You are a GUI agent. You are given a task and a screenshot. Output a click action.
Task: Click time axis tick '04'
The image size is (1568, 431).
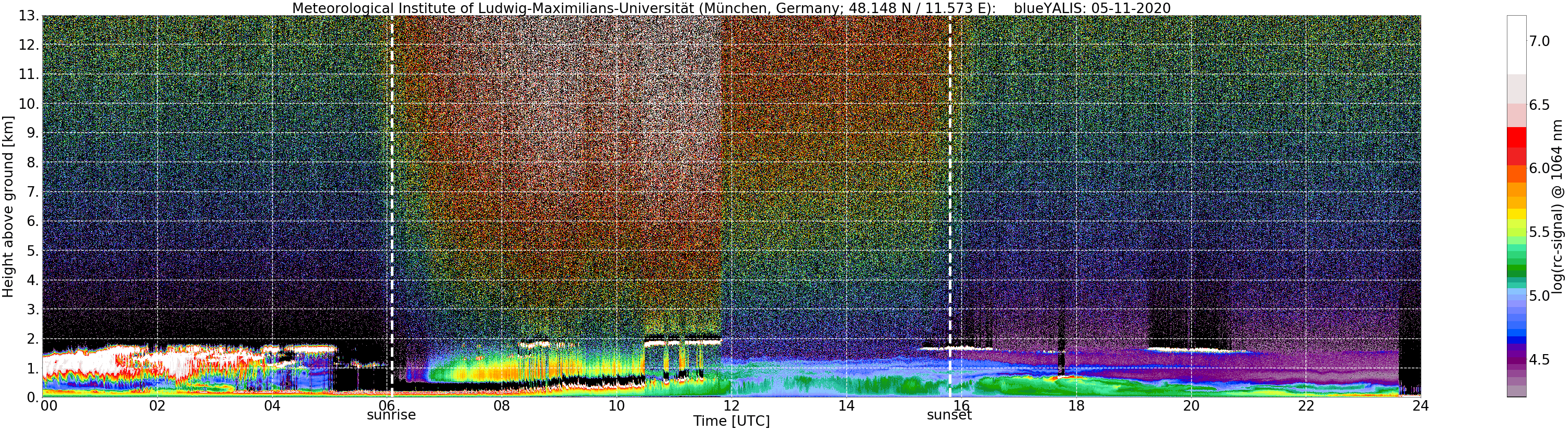pos(272,406)
